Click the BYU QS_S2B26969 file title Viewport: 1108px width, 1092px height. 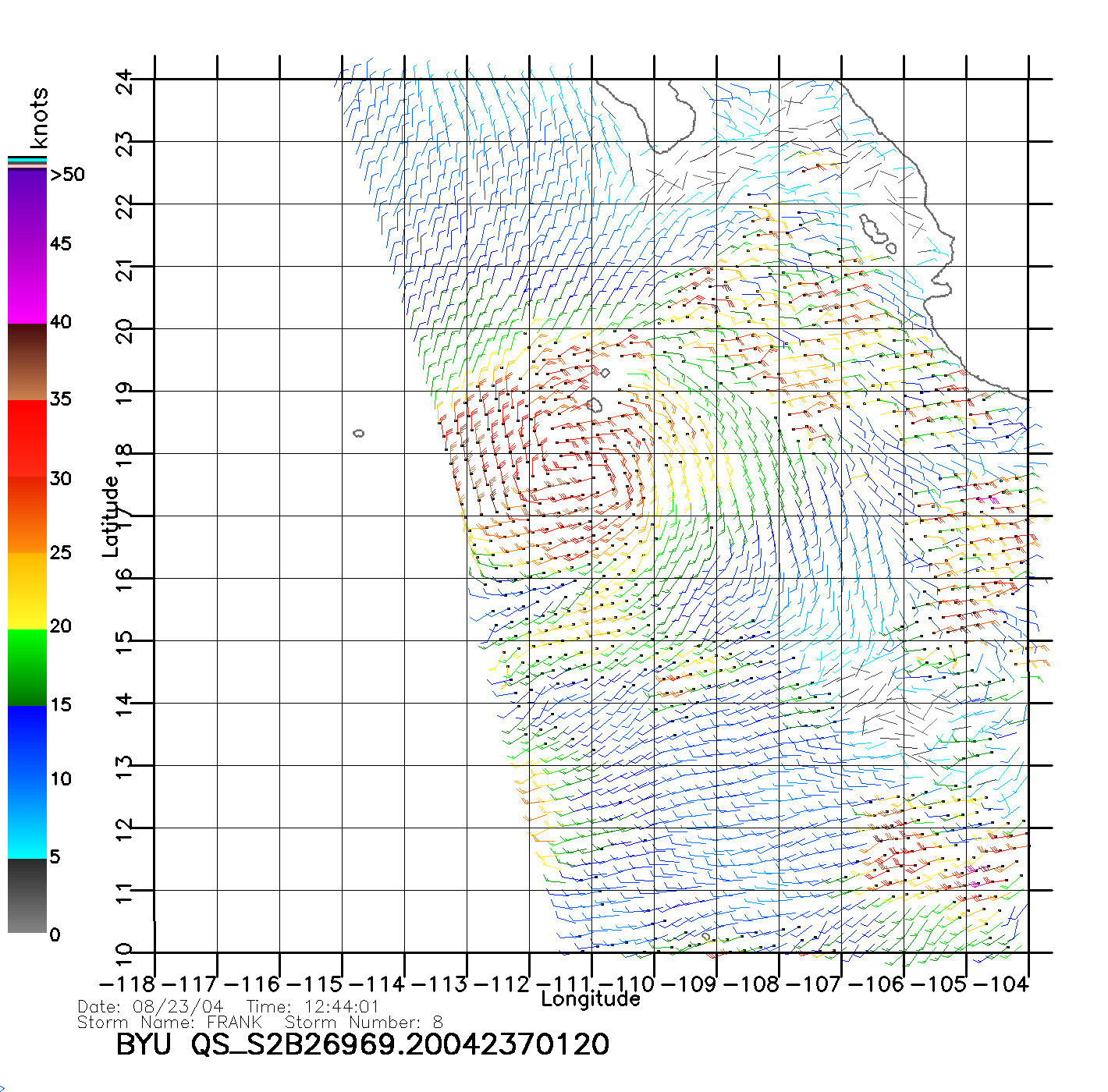(x=362, y=1045)
